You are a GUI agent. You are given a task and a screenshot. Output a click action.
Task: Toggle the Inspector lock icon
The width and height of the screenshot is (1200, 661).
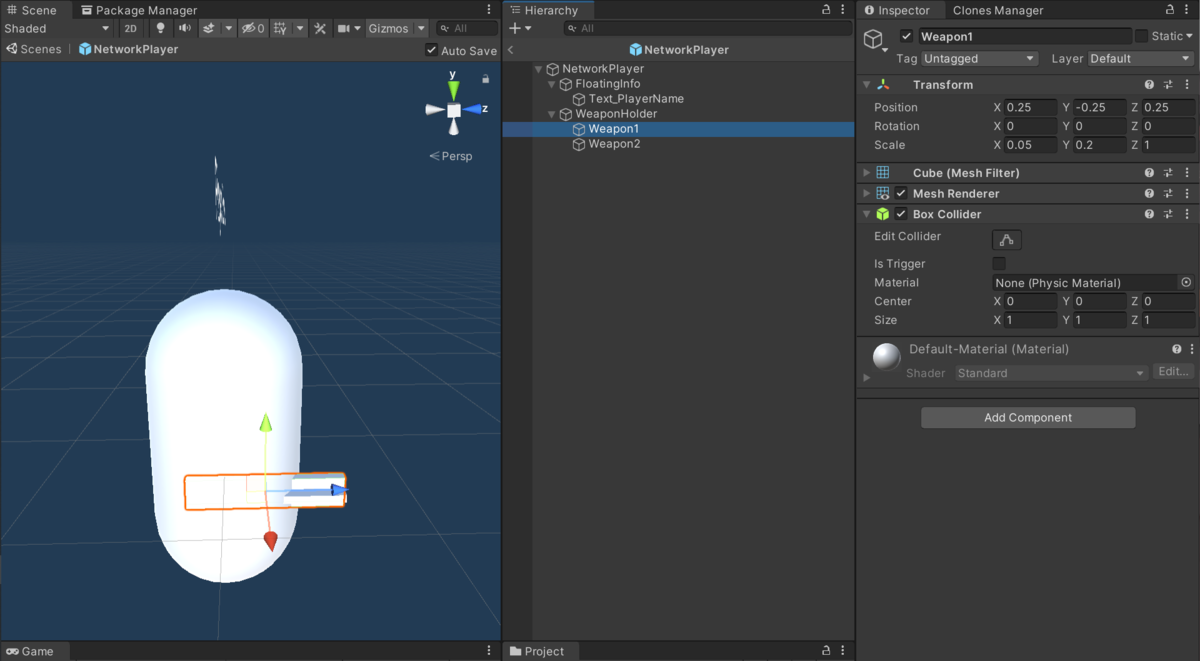pos(1169,10)
